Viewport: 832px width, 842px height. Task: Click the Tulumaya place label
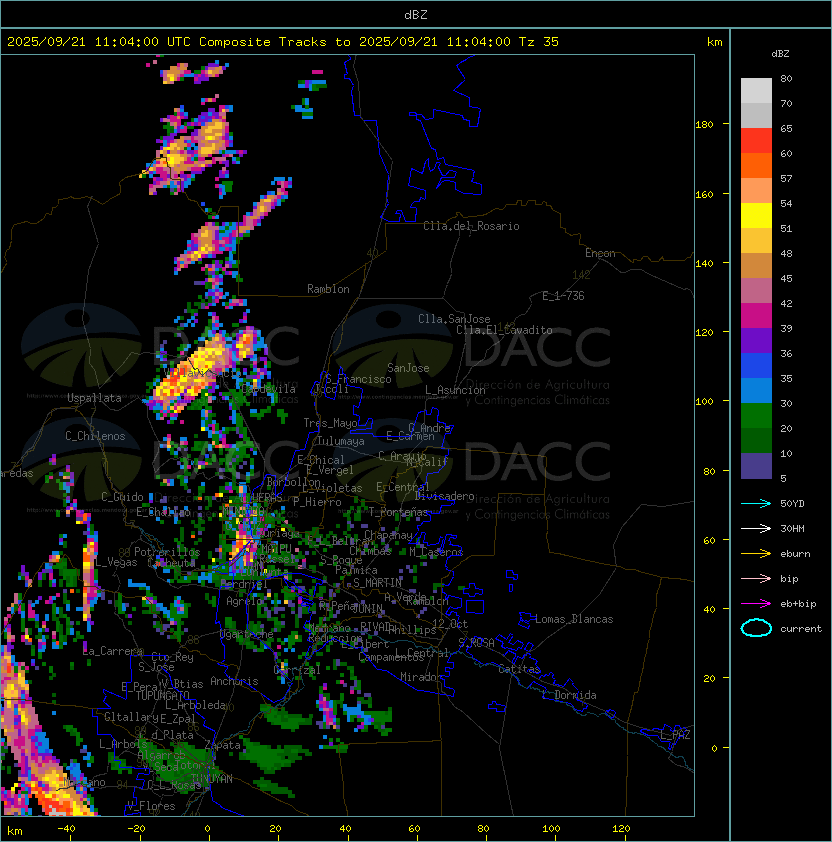click(x=341, y=441)
